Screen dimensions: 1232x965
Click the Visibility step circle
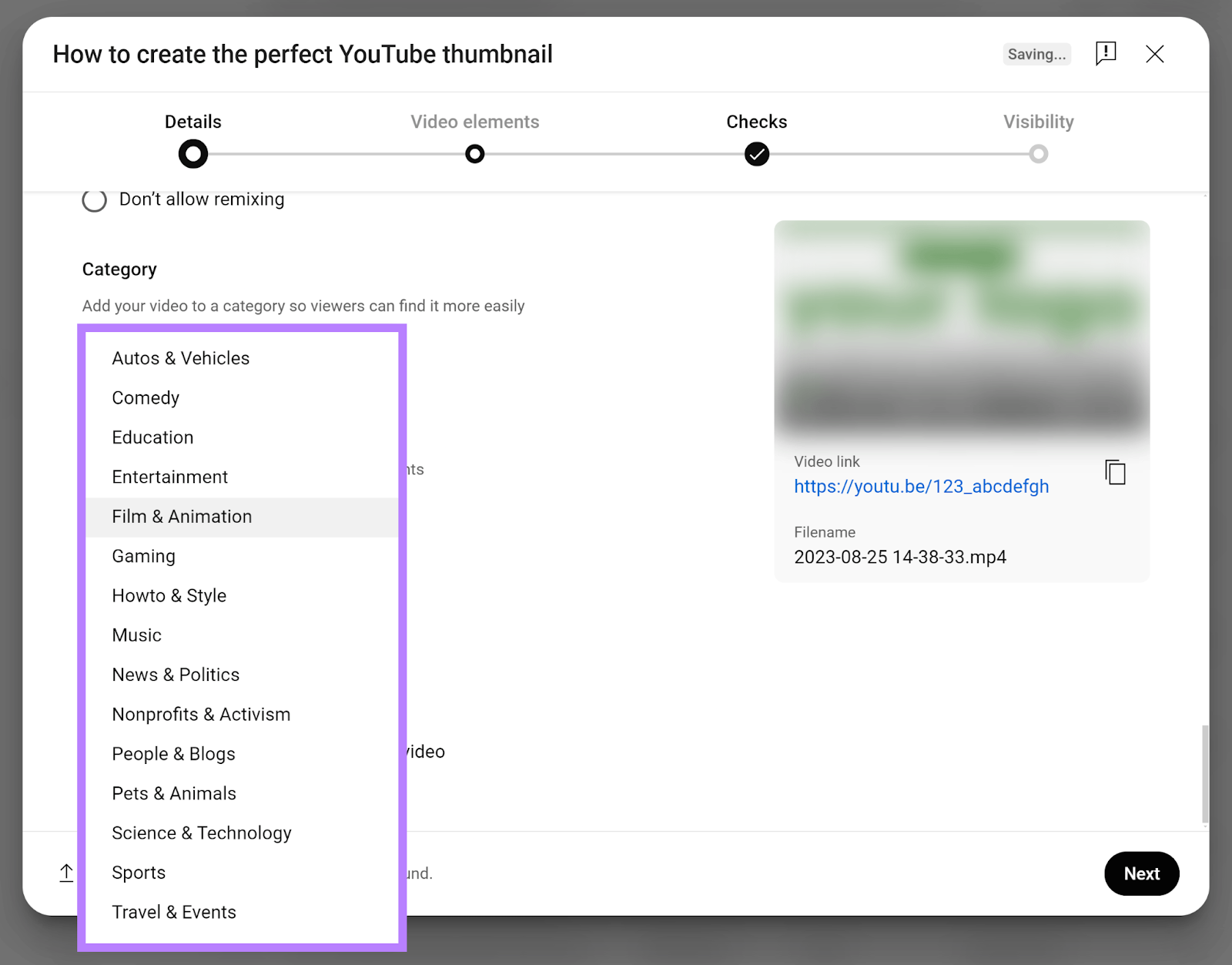[1038, 155]
